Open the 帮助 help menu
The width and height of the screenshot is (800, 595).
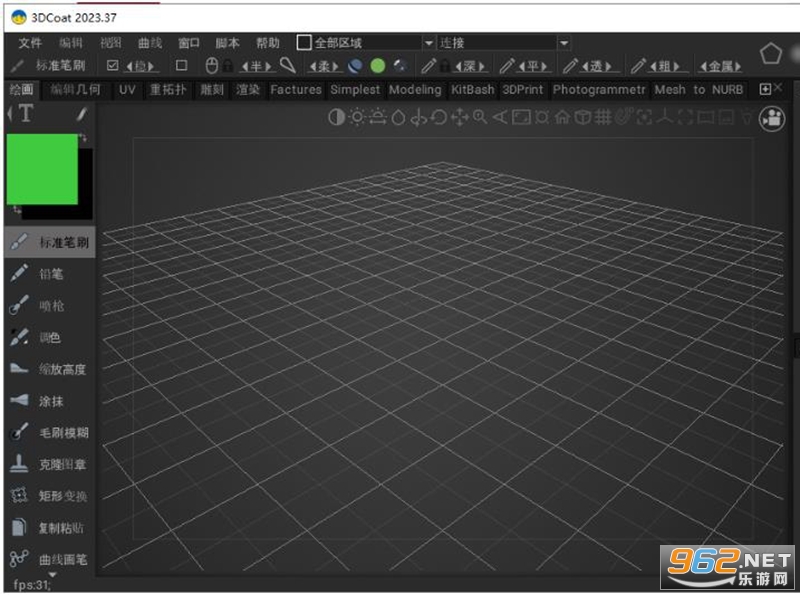click(268, 43)
